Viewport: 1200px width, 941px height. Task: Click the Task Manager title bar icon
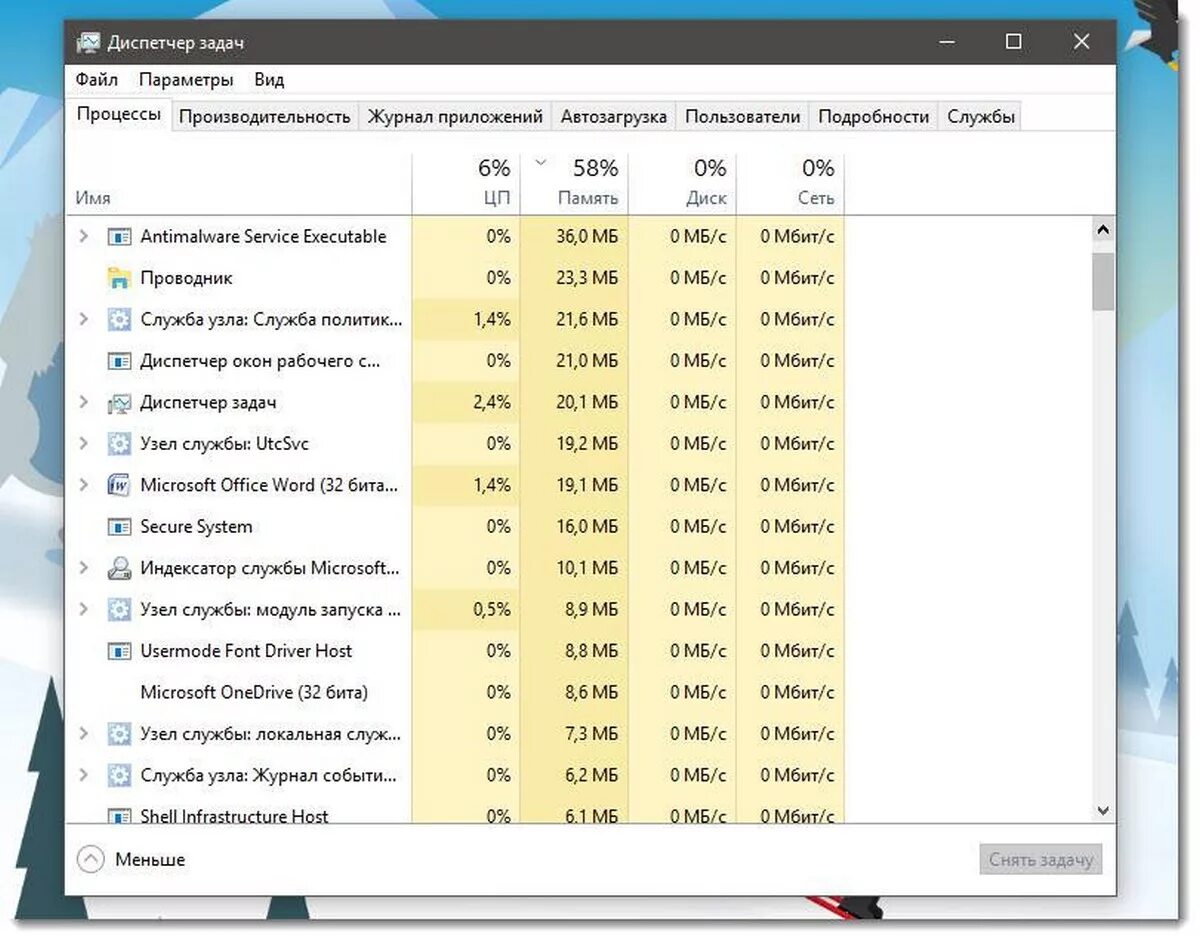[88, 43]
